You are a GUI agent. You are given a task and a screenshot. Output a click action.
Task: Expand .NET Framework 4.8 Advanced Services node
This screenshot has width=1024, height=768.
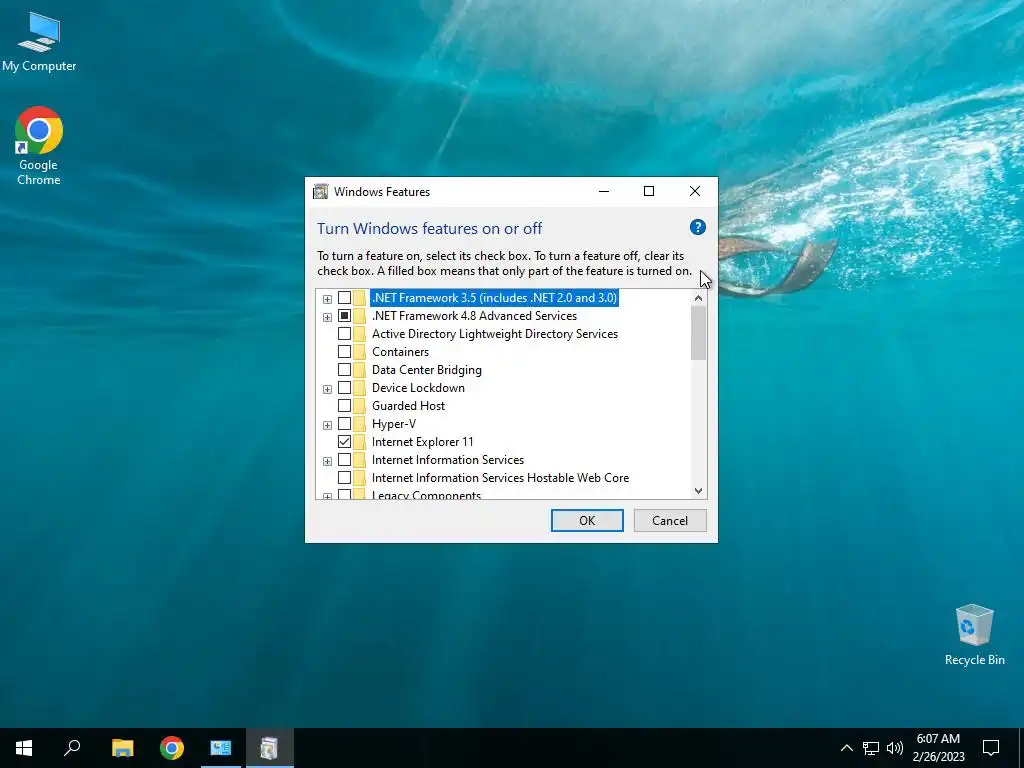click(x=327, y=317)
